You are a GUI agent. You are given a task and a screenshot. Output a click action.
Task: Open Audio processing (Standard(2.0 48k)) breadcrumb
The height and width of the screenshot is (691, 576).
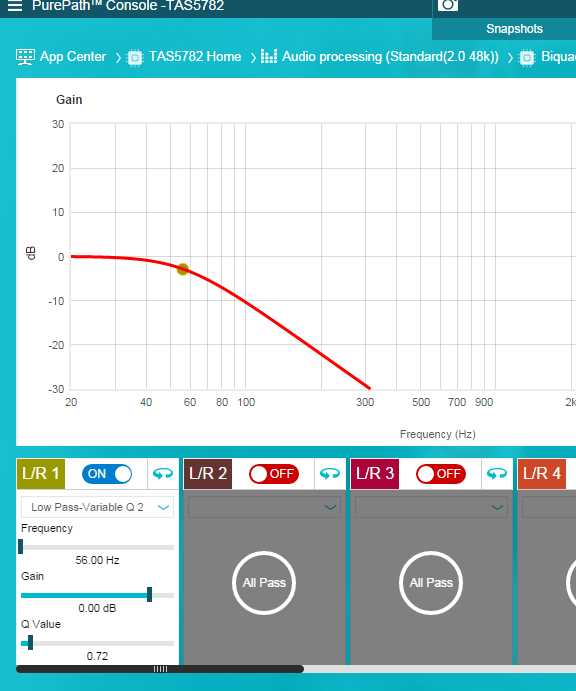click(390, 56)
